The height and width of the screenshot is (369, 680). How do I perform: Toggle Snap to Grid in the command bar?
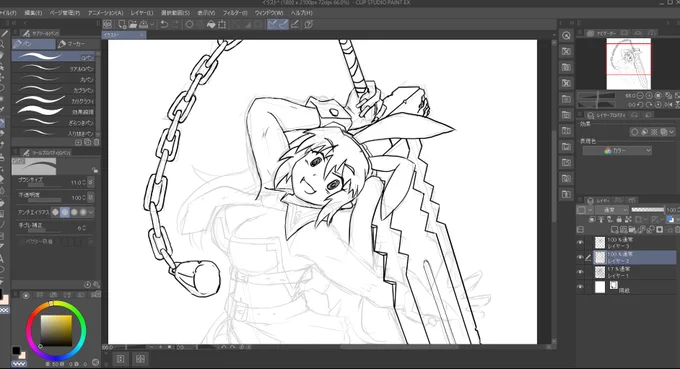click(x=295, y=24)
